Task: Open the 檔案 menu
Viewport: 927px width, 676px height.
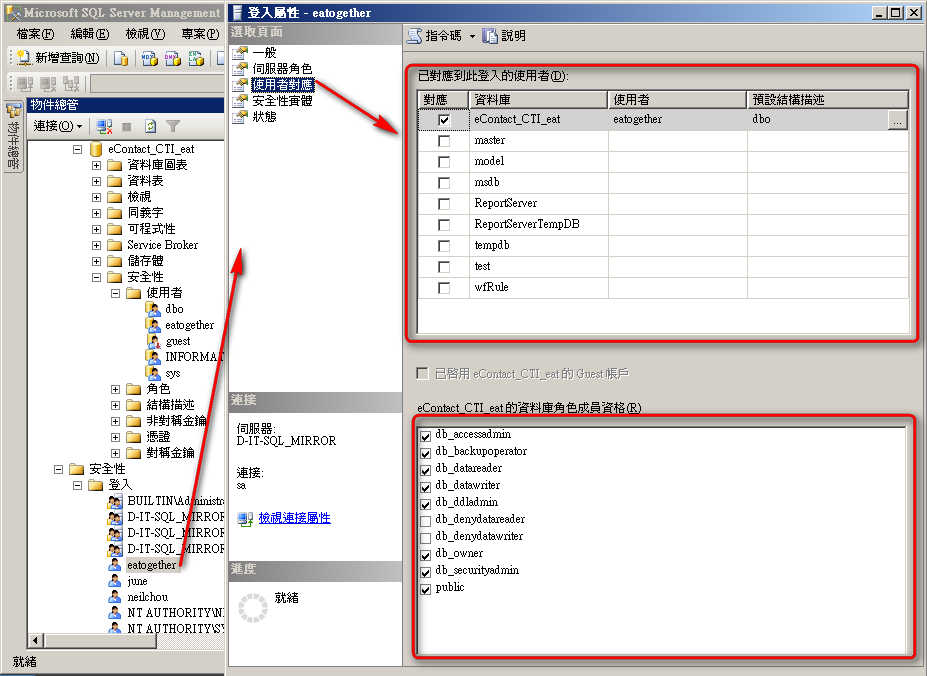Action: click(x=35, y=34)
